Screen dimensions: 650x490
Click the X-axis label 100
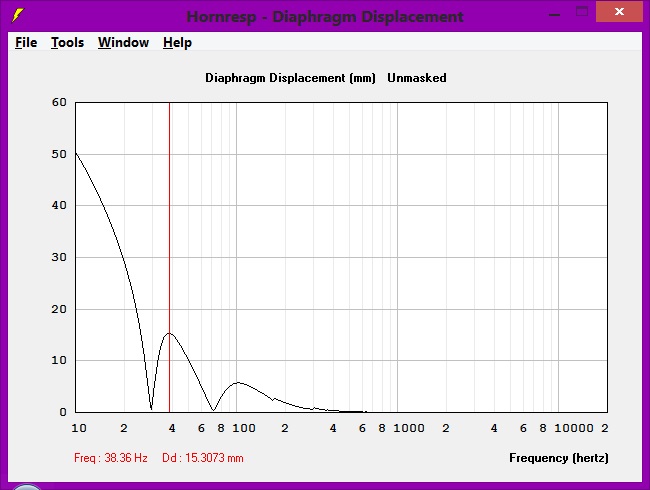[x=244, y=428]
